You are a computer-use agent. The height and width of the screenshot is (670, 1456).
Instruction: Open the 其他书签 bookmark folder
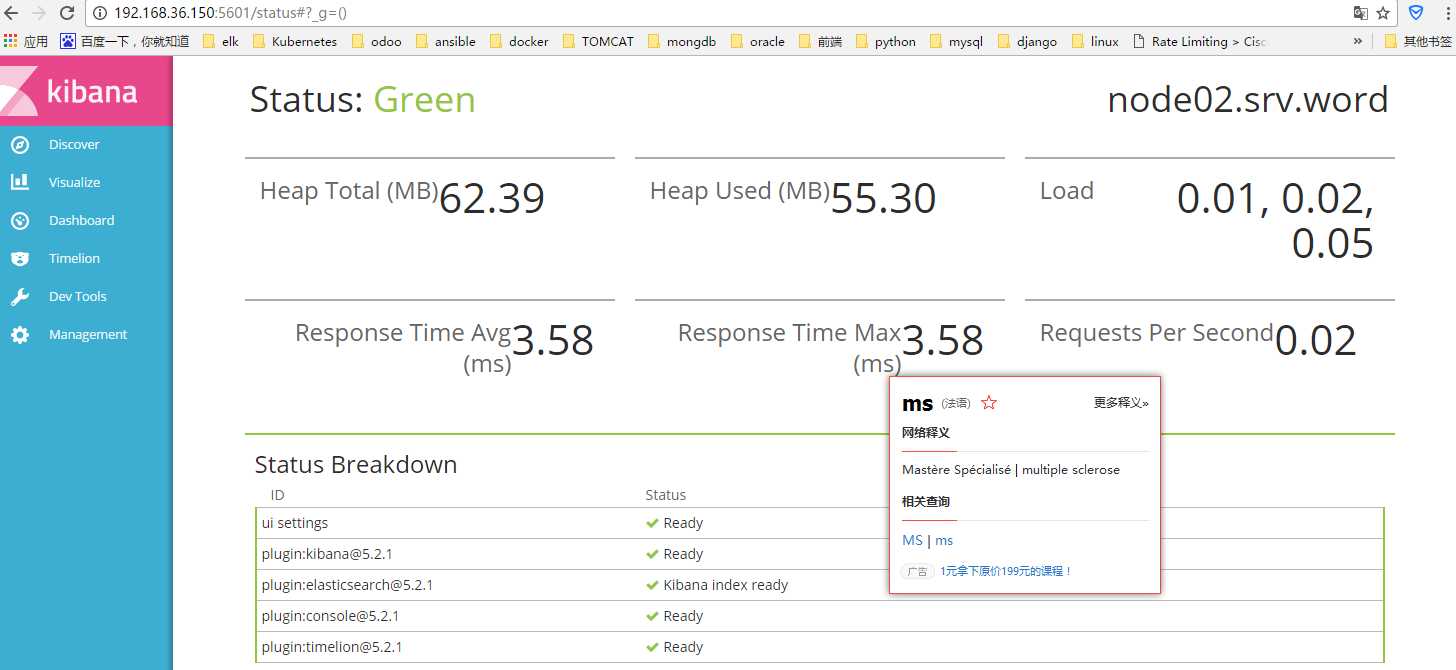1418,41
